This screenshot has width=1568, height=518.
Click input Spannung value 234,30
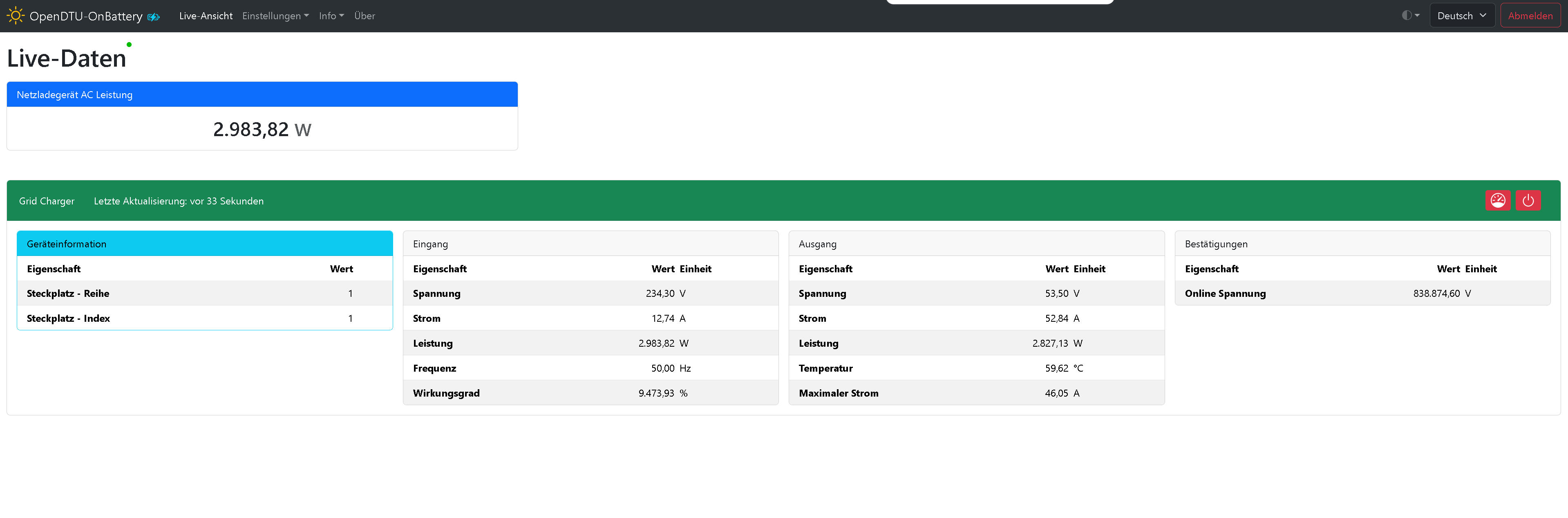(660, 294)
